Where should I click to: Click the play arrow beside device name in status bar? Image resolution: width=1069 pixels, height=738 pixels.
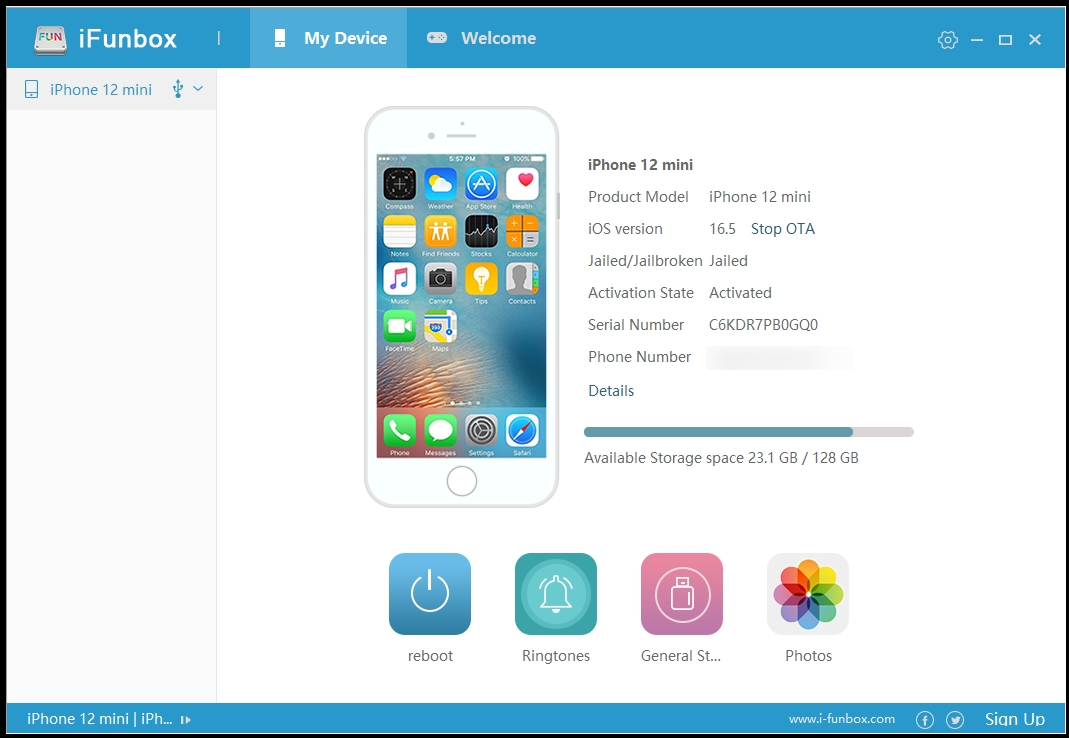click(x=185, y=720)
